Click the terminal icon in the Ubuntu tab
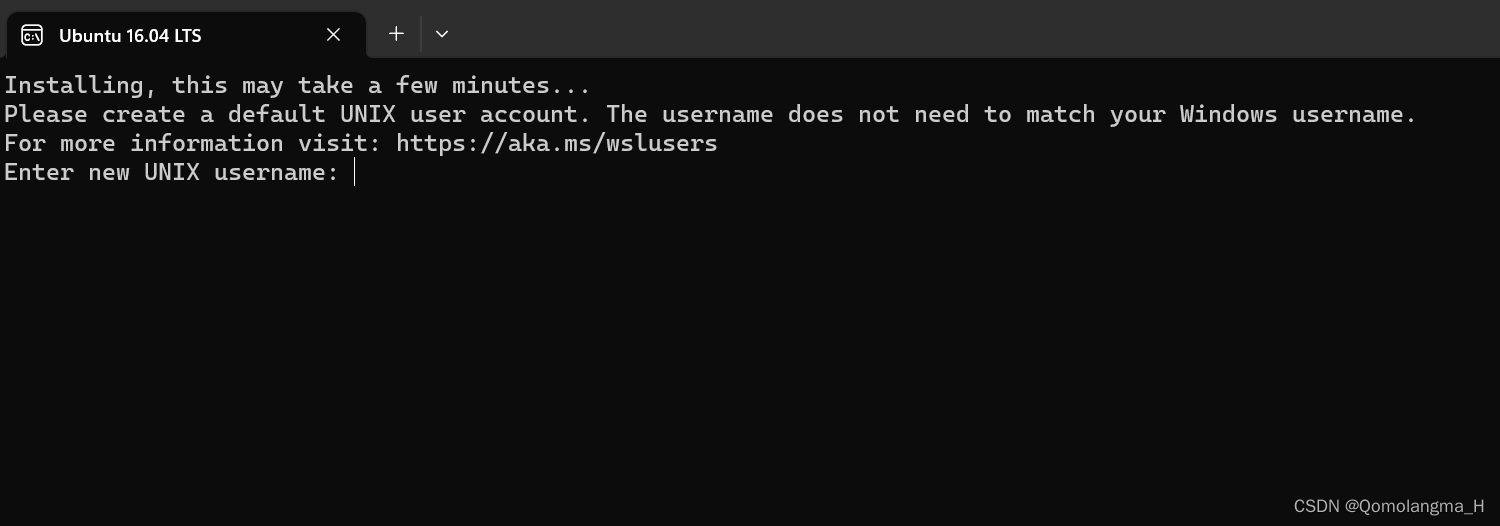 coord(32,35)
